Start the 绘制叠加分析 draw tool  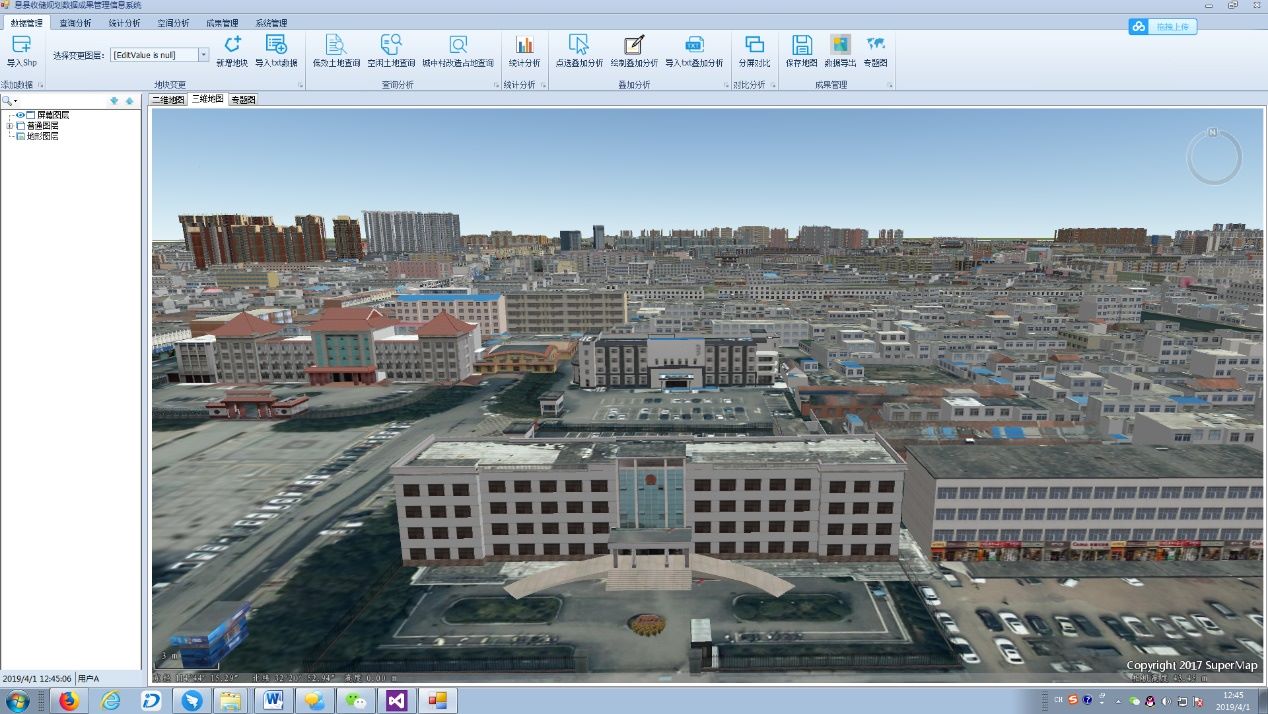point(634,45)
